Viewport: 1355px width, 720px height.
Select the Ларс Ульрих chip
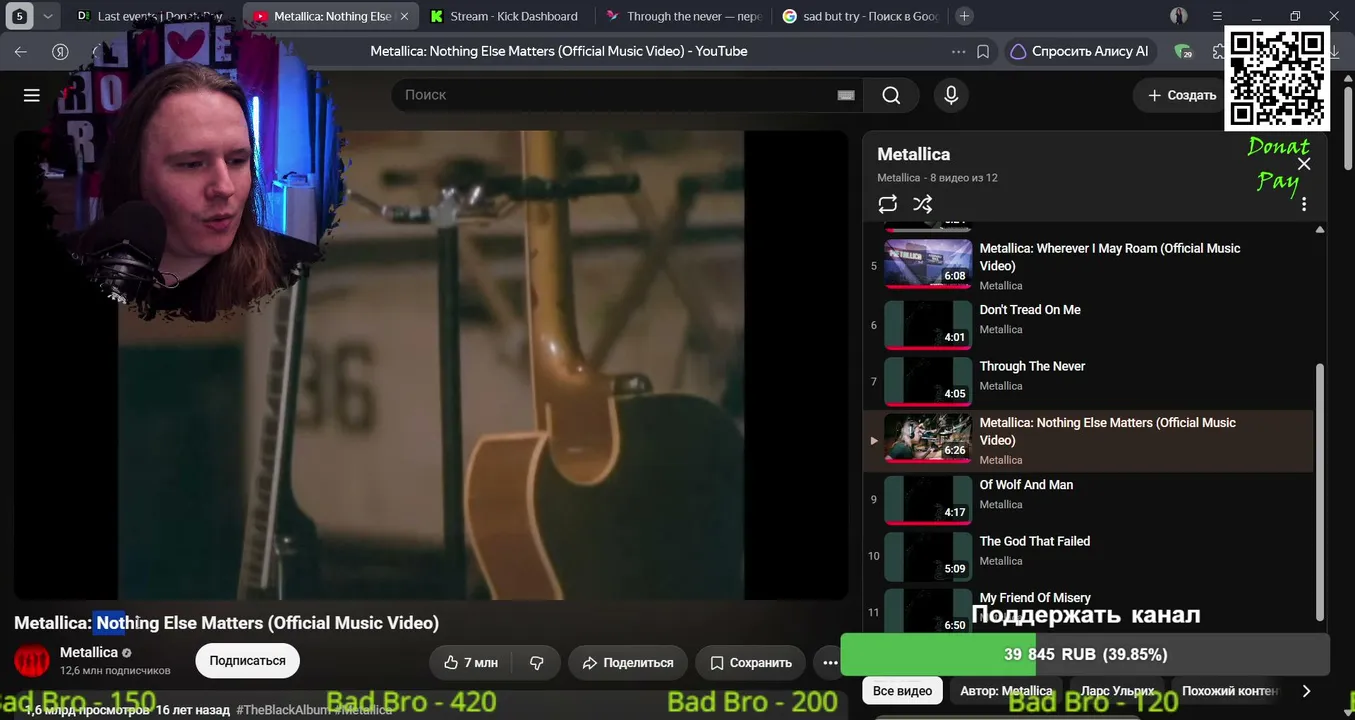point(1117,691)
